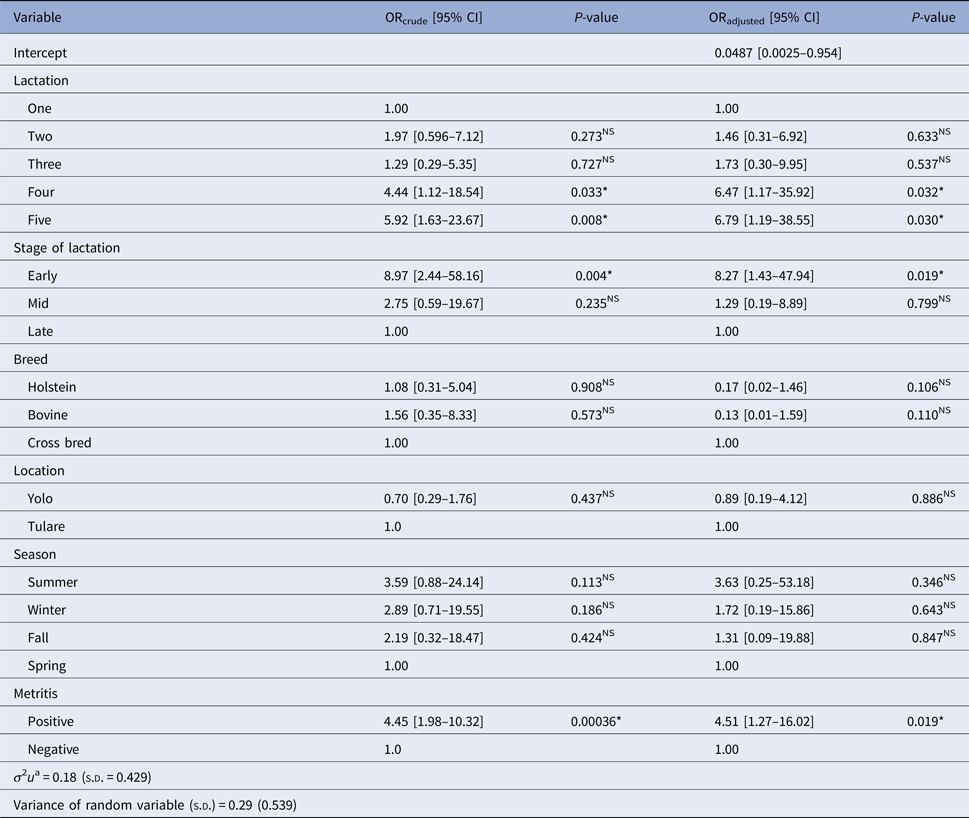Select the Variance of random variable footnote

click(x=155, y=805)
